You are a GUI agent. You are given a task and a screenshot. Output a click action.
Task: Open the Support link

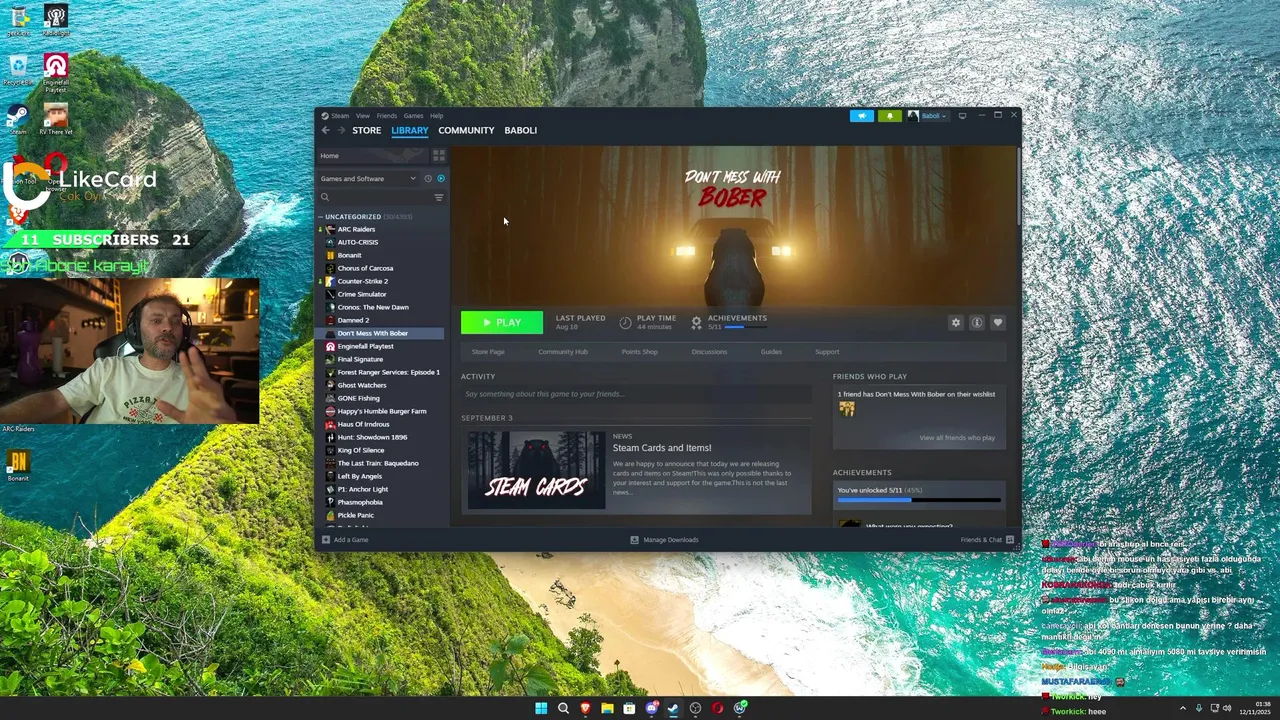pos(827,352)
